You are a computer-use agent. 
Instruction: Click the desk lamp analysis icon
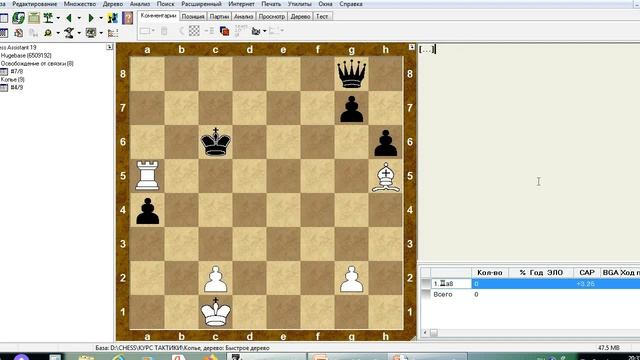tap(69, 33)
